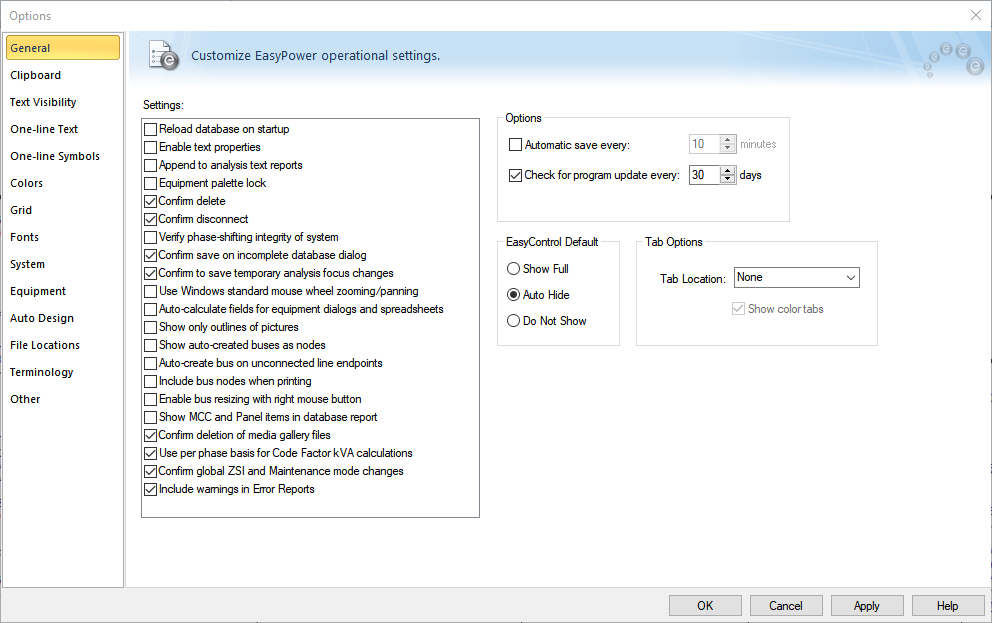Click the EasyPower settings header icon
Screen dimensions: 992x623
(162, 55)
